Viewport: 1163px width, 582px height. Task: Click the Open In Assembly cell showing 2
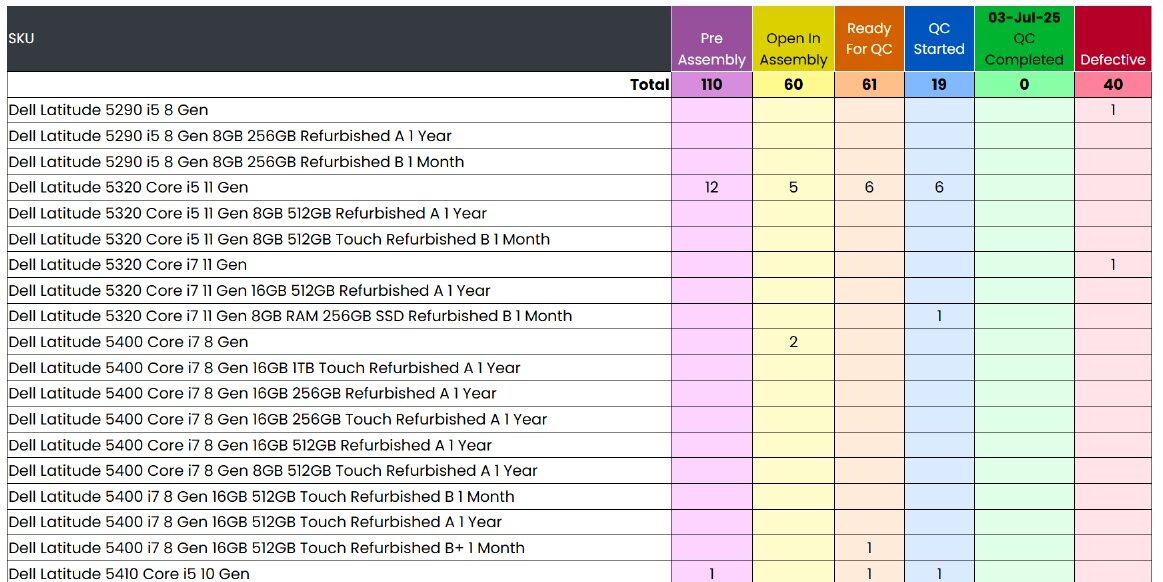click(x=793, y=342)
